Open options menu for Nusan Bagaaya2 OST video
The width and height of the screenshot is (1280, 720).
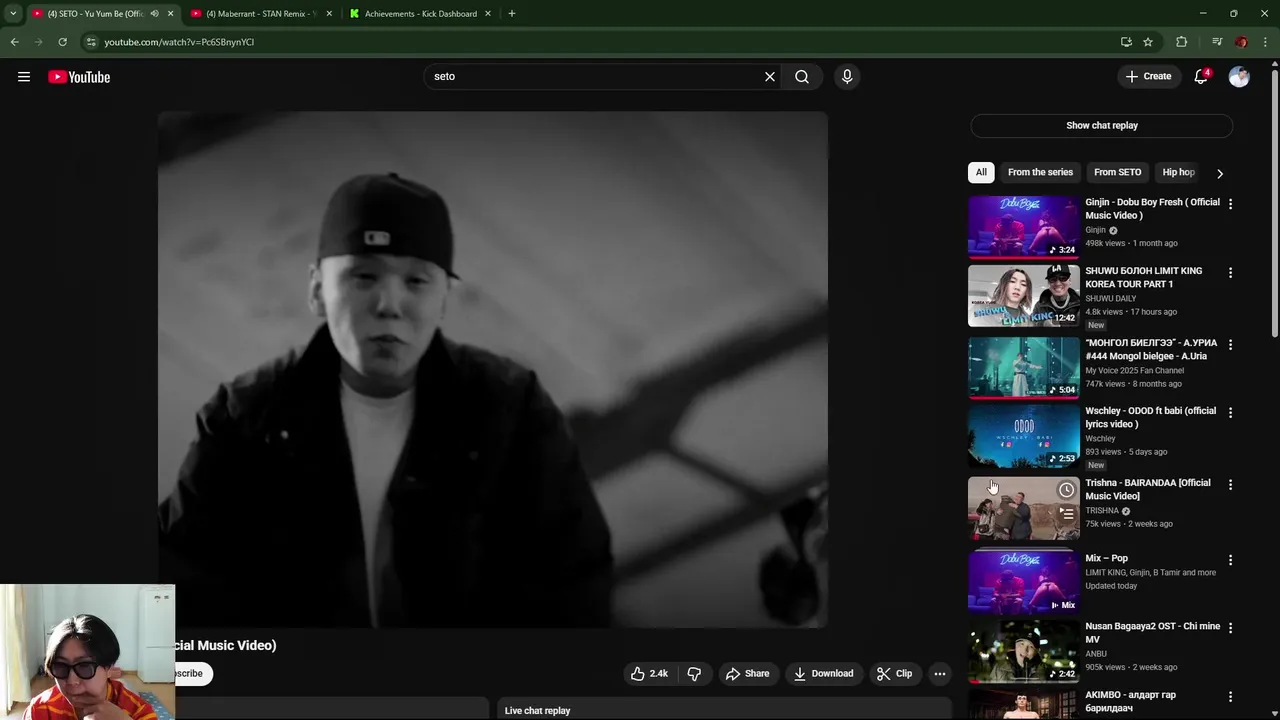tap(1230, 628)
